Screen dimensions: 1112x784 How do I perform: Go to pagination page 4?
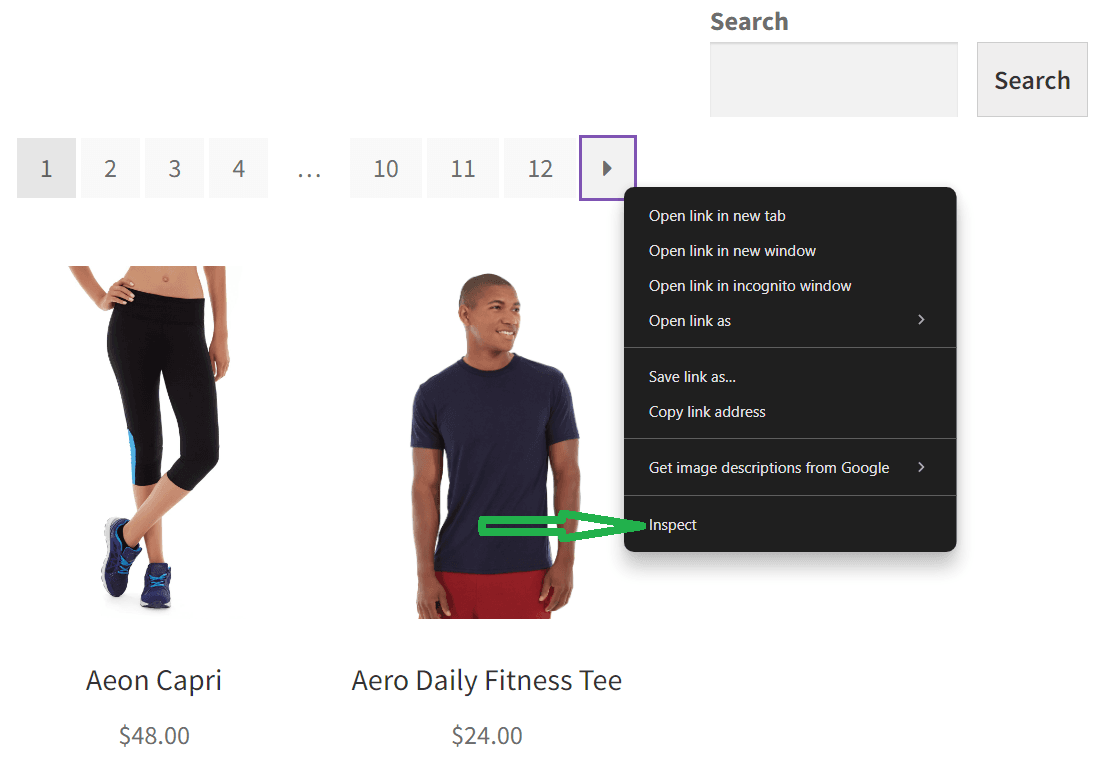(x=238, y=168)
